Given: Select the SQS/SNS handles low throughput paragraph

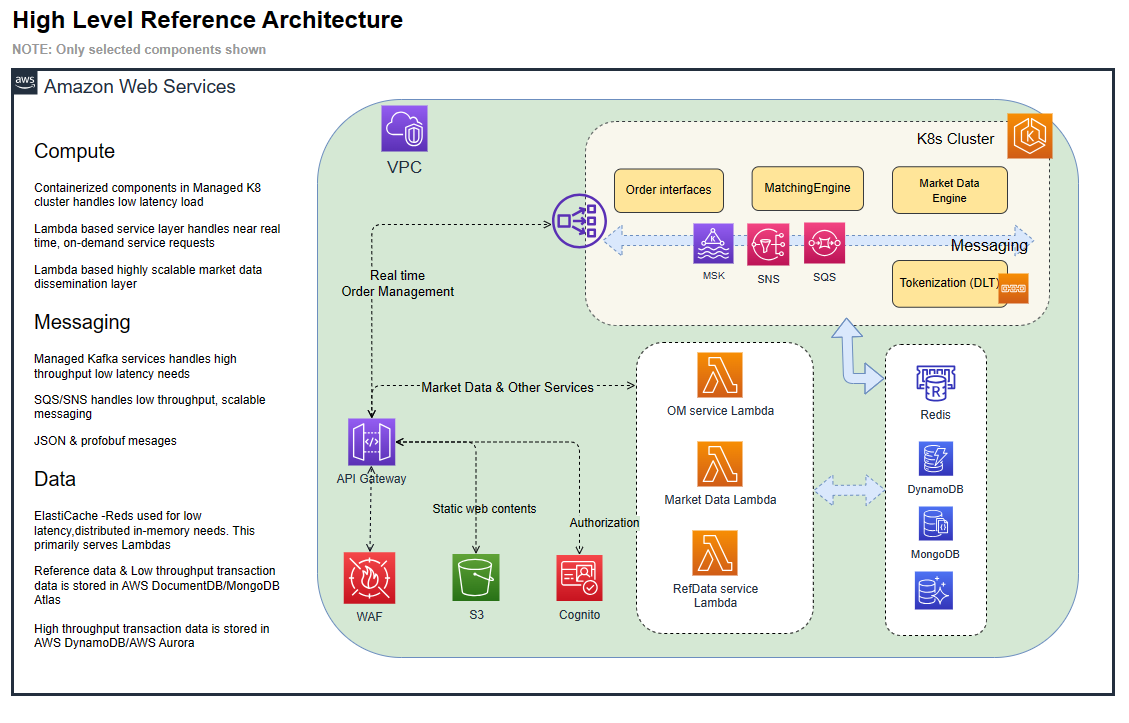Looking at the screenshot, I should [150, 407].
